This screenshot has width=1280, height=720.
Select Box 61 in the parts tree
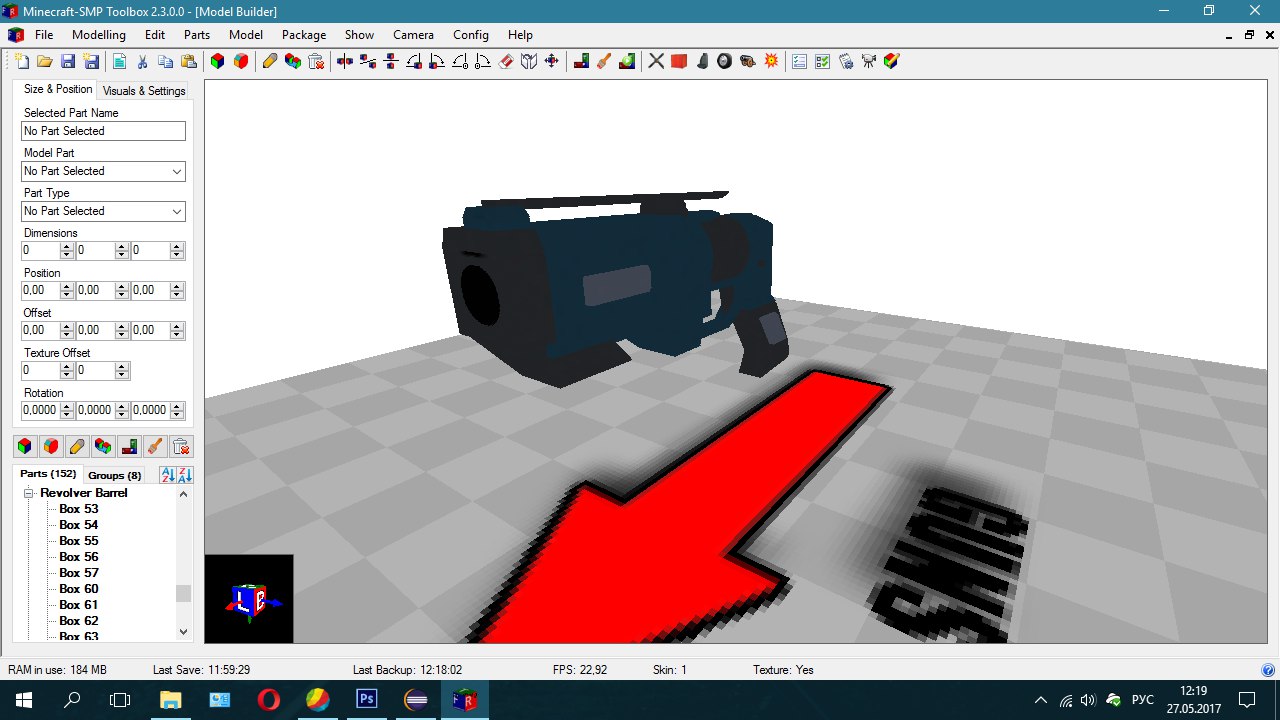[78, 605]
